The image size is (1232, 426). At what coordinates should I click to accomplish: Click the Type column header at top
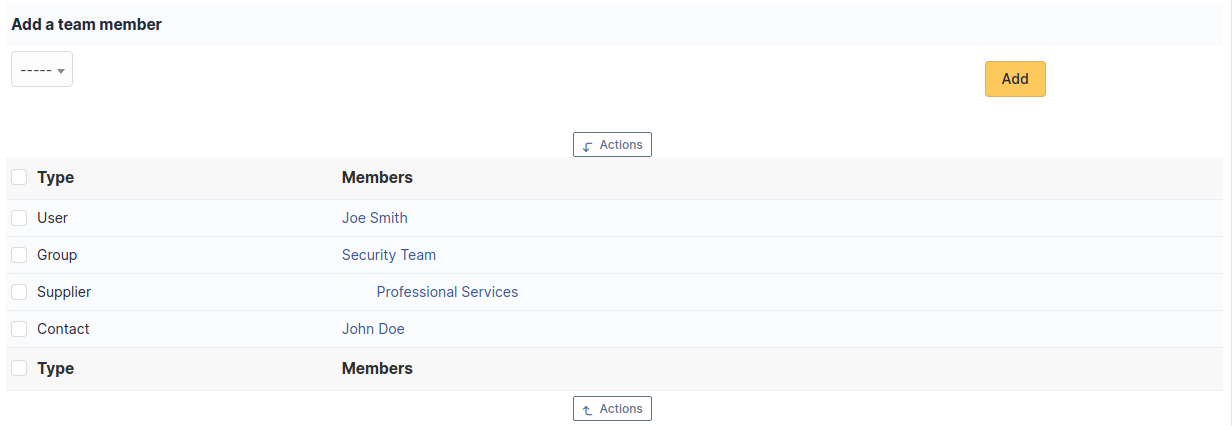click(x=56, y=178)
